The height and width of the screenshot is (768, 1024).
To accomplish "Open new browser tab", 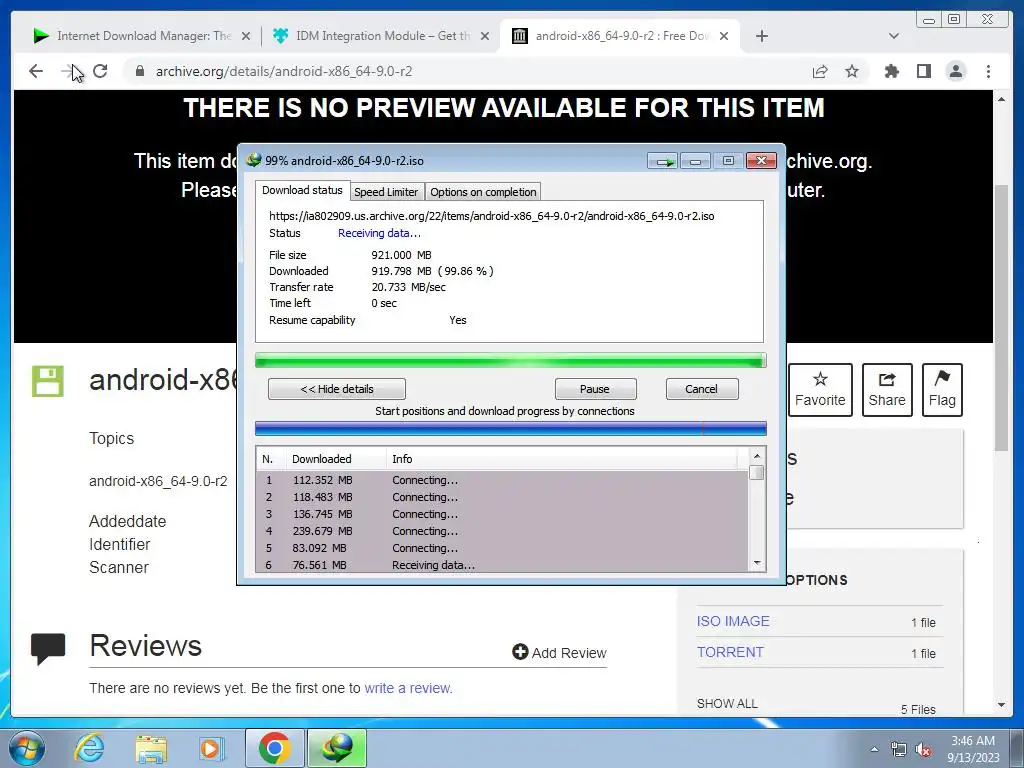I will pos(761,36).
